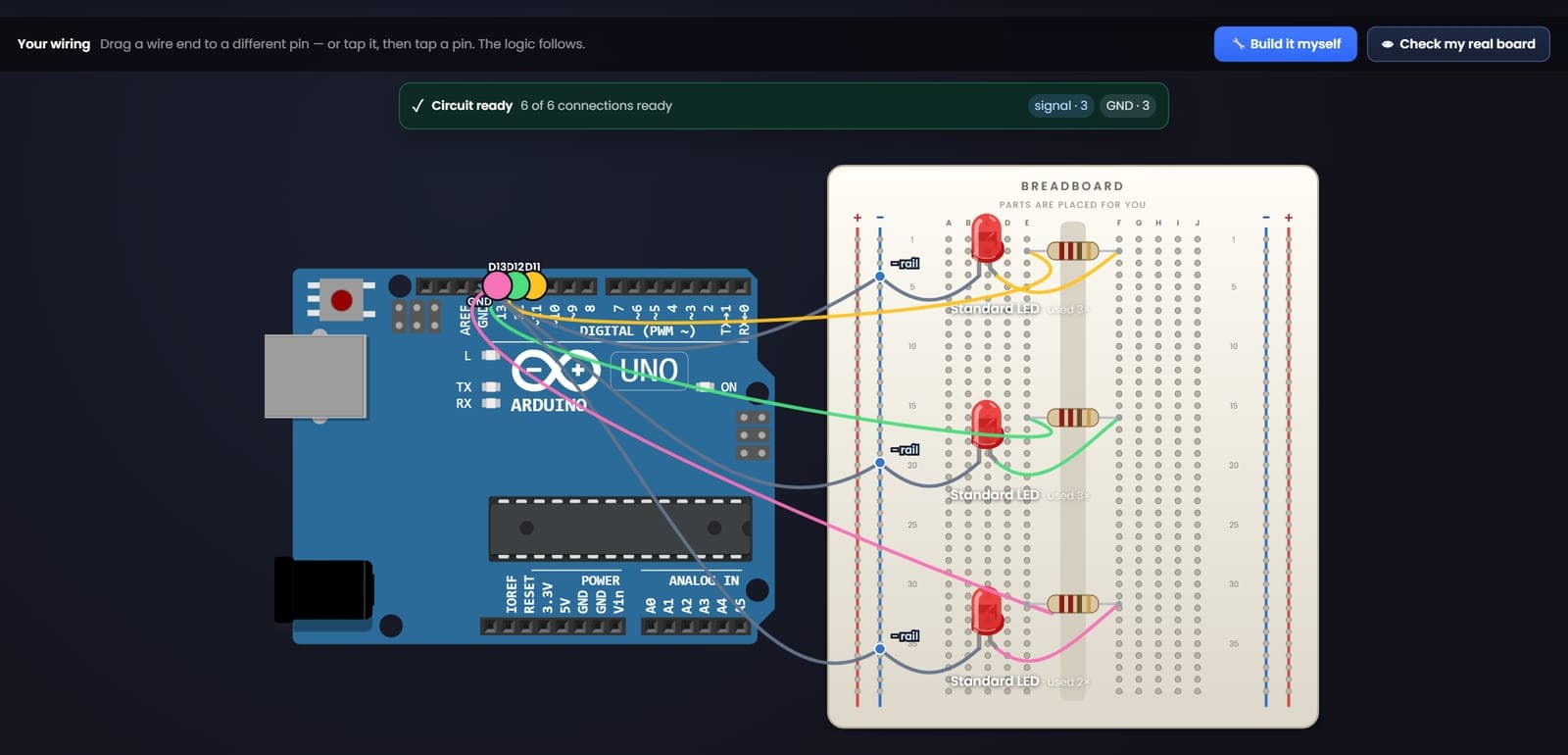Viewport: 1568px width, 755px height.
Task: Click the ANALOG IN label on Arduino
Action: tap(704, 580)
